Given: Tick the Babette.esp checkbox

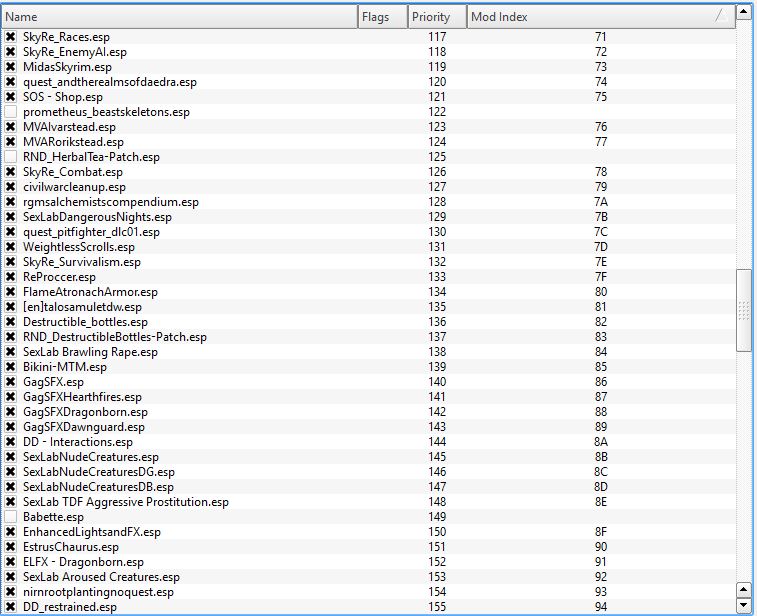Looking at the screenshot, I should click(x=11, y=517).
